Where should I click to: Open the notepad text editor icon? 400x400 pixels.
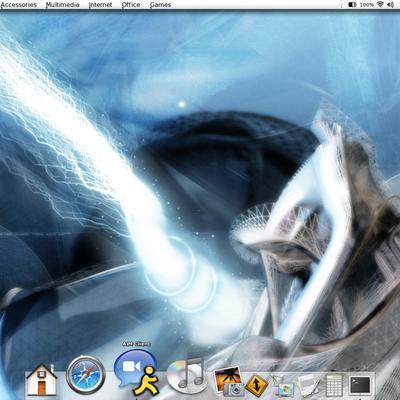[x=309, y=385]
